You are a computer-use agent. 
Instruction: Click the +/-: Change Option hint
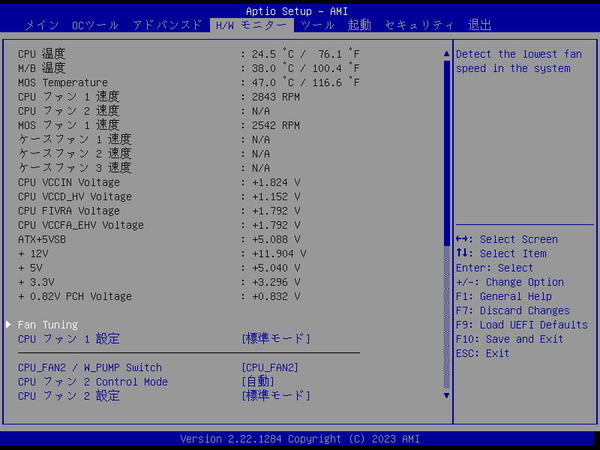point(510,282)
